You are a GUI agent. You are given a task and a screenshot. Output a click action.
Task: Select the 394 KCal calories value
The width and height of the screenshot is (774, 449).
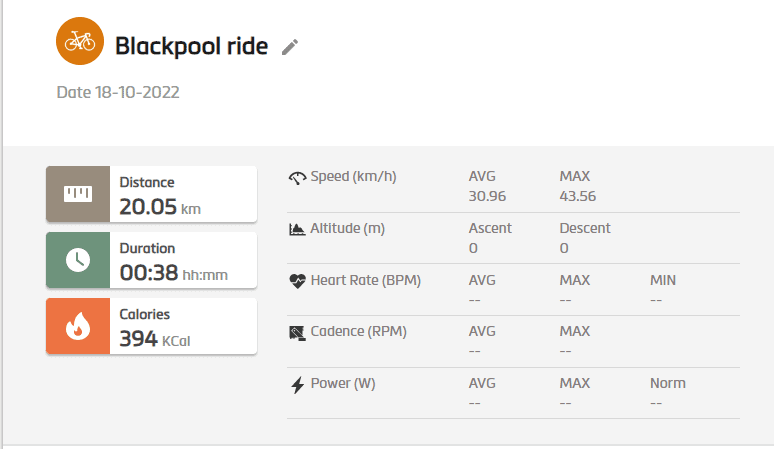tap(155, 339)
